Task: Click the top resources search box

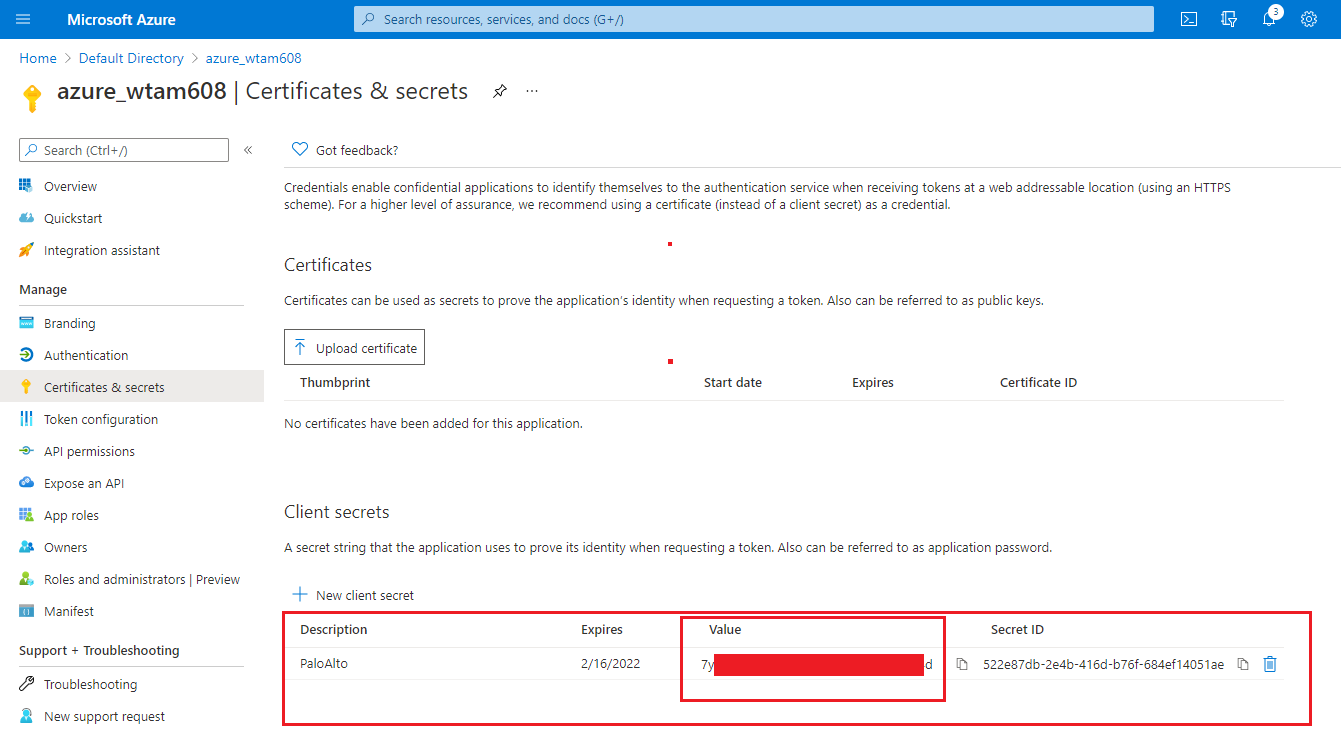Action: coord(753,19)
